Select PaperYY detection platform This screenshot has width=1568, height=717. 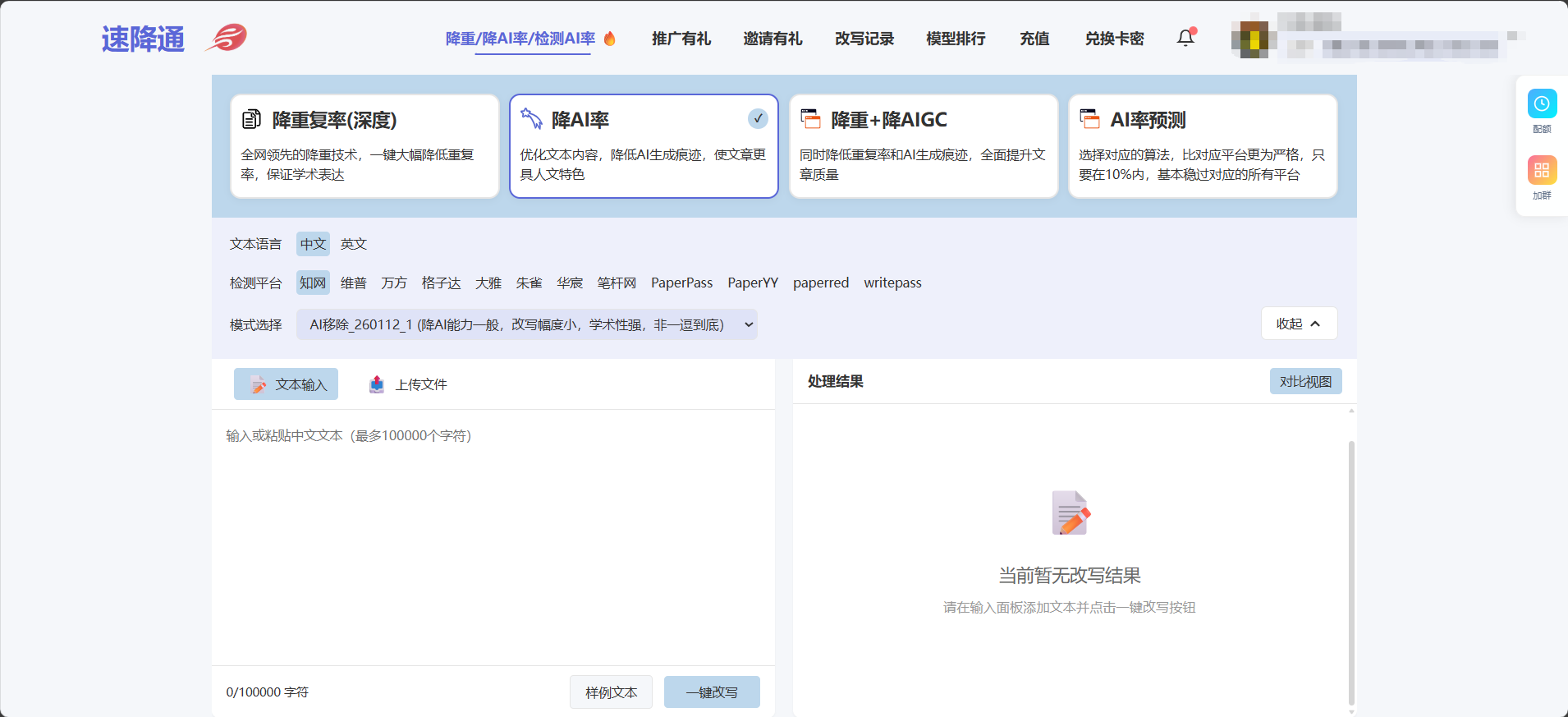[753, 283]
